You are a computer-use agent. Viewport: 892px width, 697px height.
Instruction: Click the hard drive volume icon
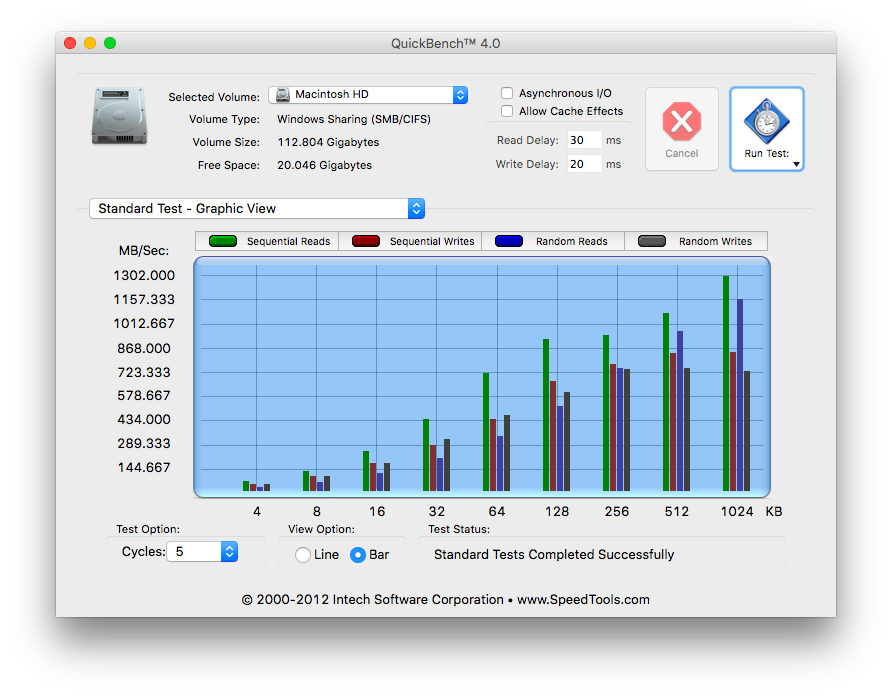coord(120,115)
